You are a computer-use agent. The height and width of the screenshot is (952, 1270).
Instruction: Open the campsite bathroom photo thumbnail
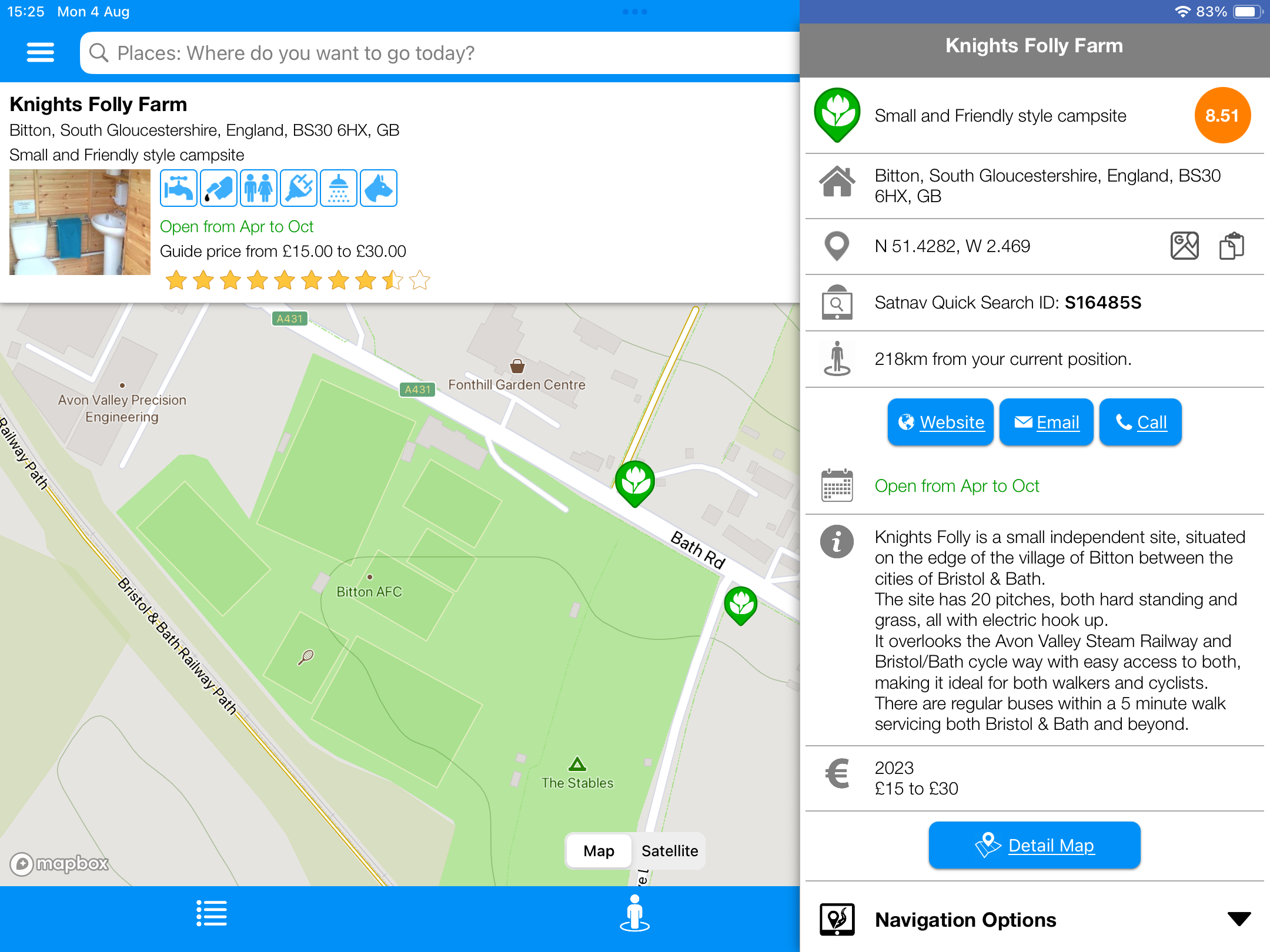pos(80,222)
